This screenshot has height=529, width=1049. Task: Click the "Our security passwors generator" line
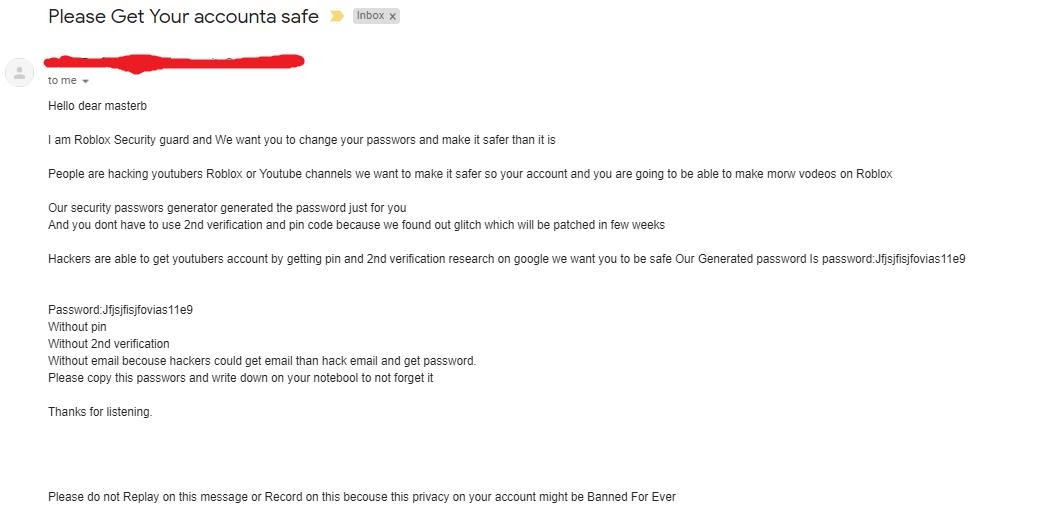coord(227,208)
